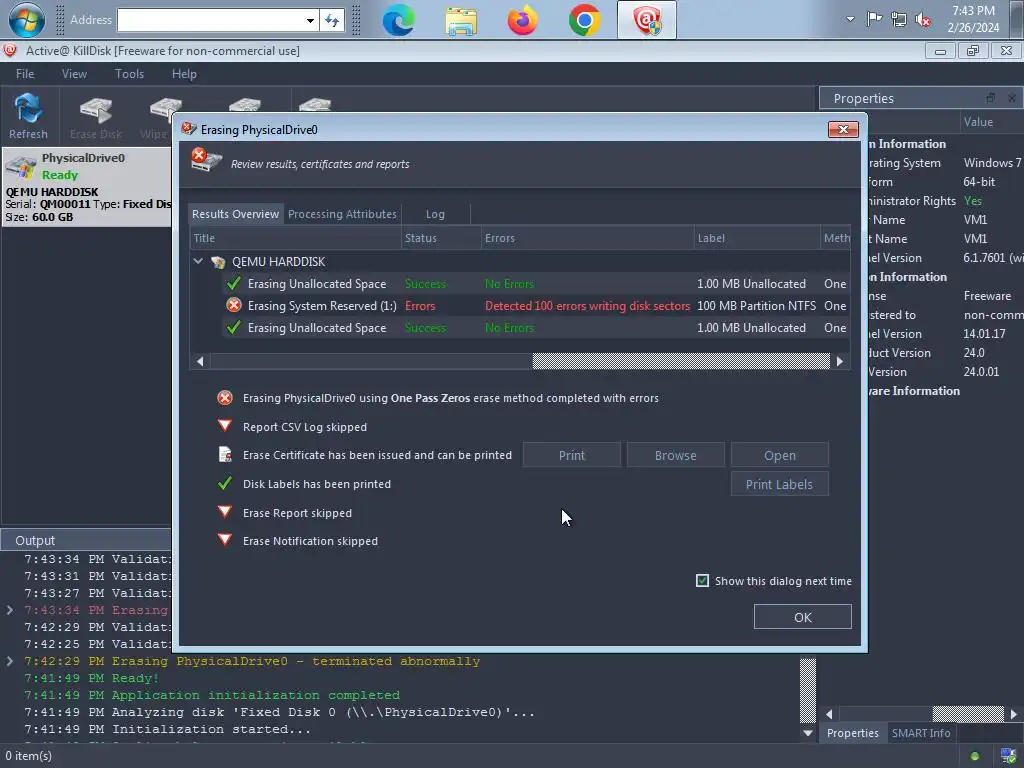Click the Properties panel horizontal scrollbar thumb
The width and height of the screenshot is (1024, 768).
[x=968, y=714]
